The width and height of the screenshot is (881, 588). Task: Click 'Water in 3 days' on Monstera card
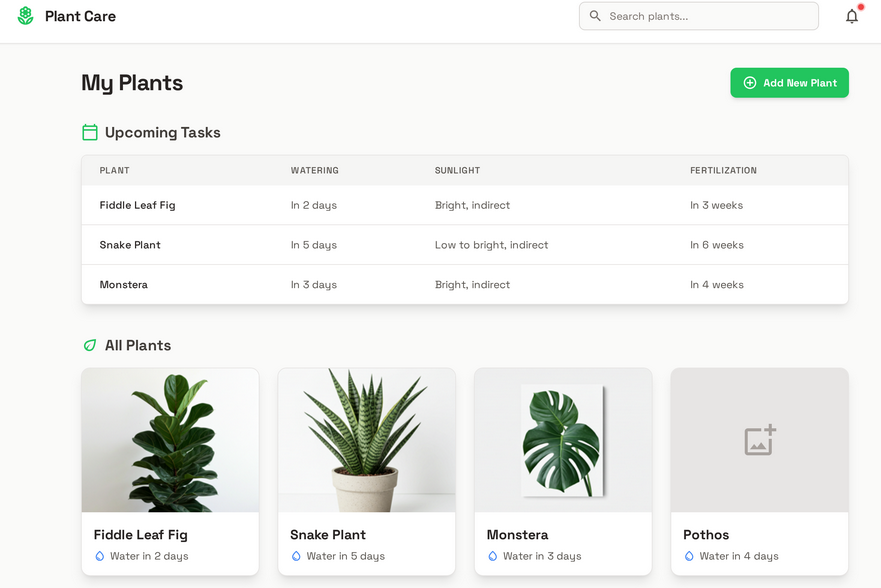(x=542, y=556)
